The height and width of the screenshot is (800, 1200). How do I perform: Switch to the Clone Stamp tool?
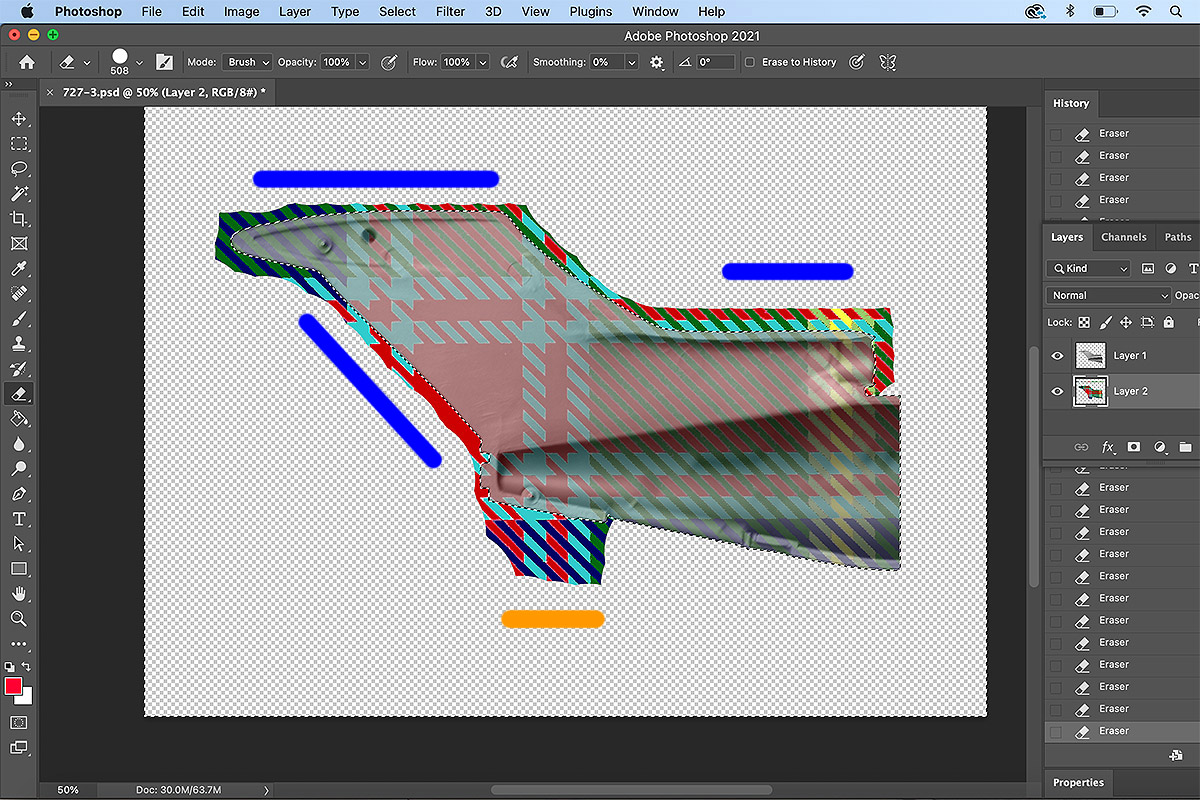[19, 344]
